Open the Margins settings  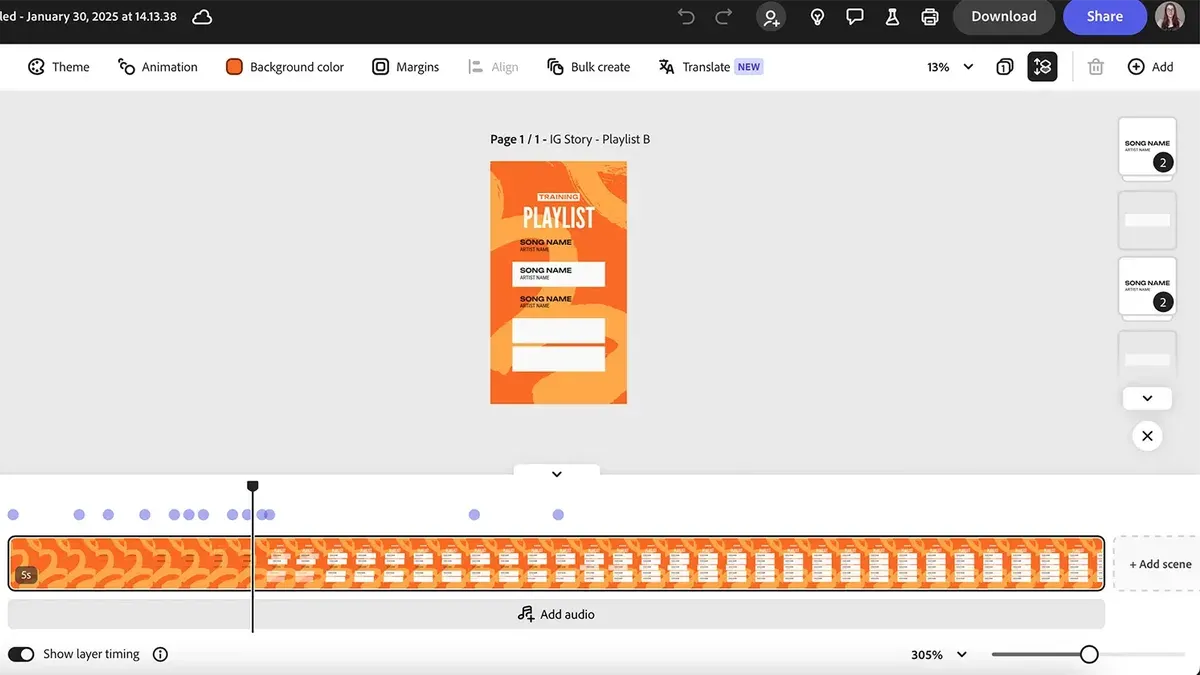(x=405, y=67)
